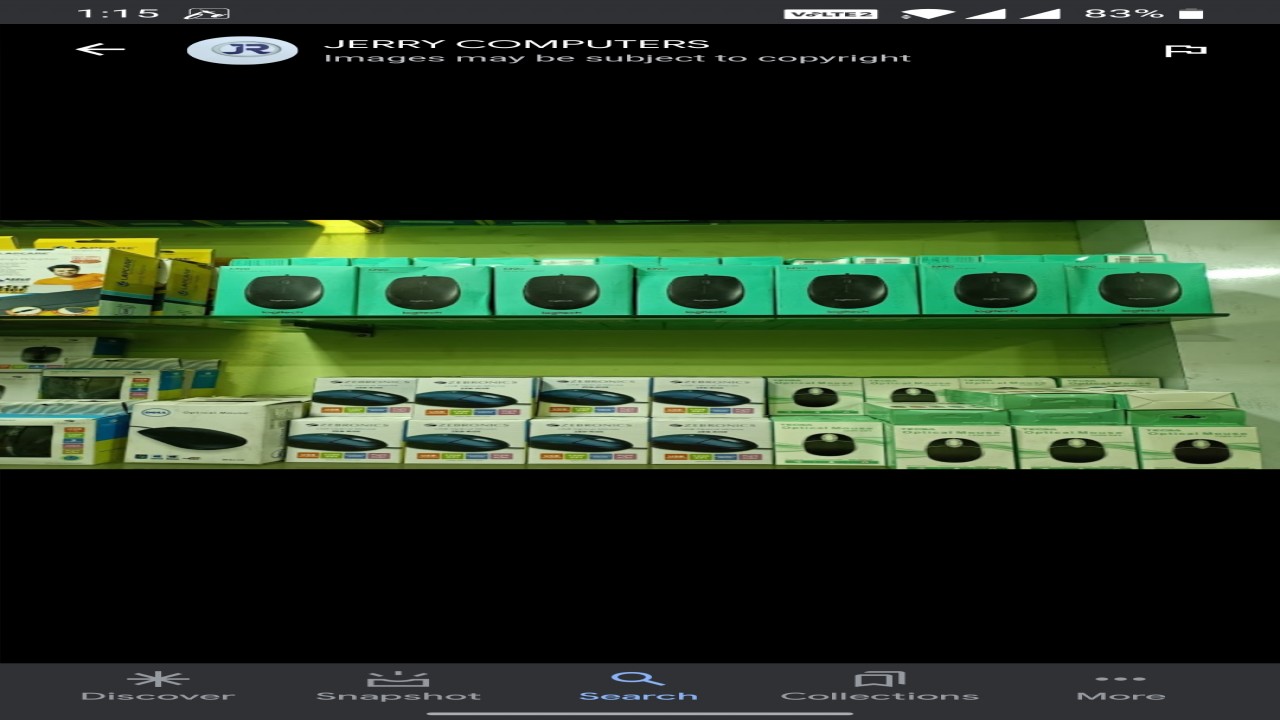Viewport: 1280px width, 720px height.
Task: Tap the Search magnifier icon
Action: pyautogui.click(x=638, y=678)
